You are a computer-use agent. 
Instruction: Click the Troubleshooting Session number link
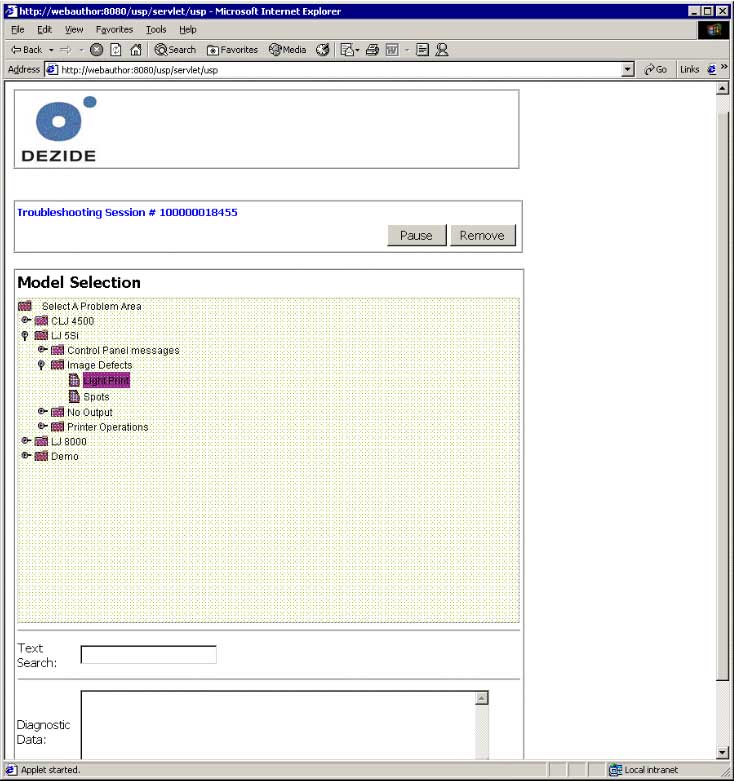(x=127, y=212)
